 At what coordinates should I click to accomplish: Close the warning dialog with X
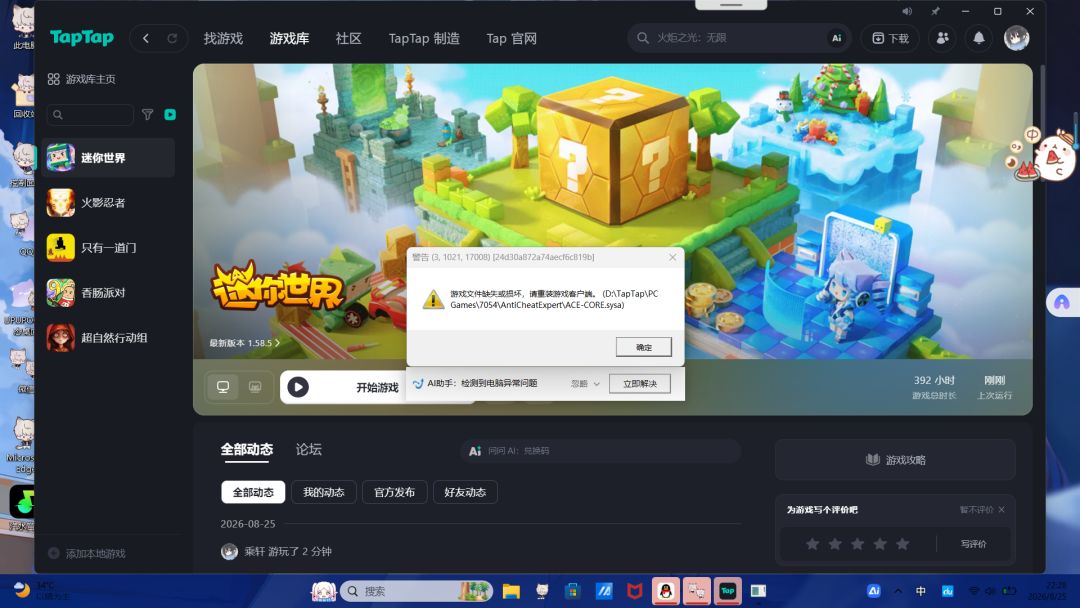tap(672, 257)
